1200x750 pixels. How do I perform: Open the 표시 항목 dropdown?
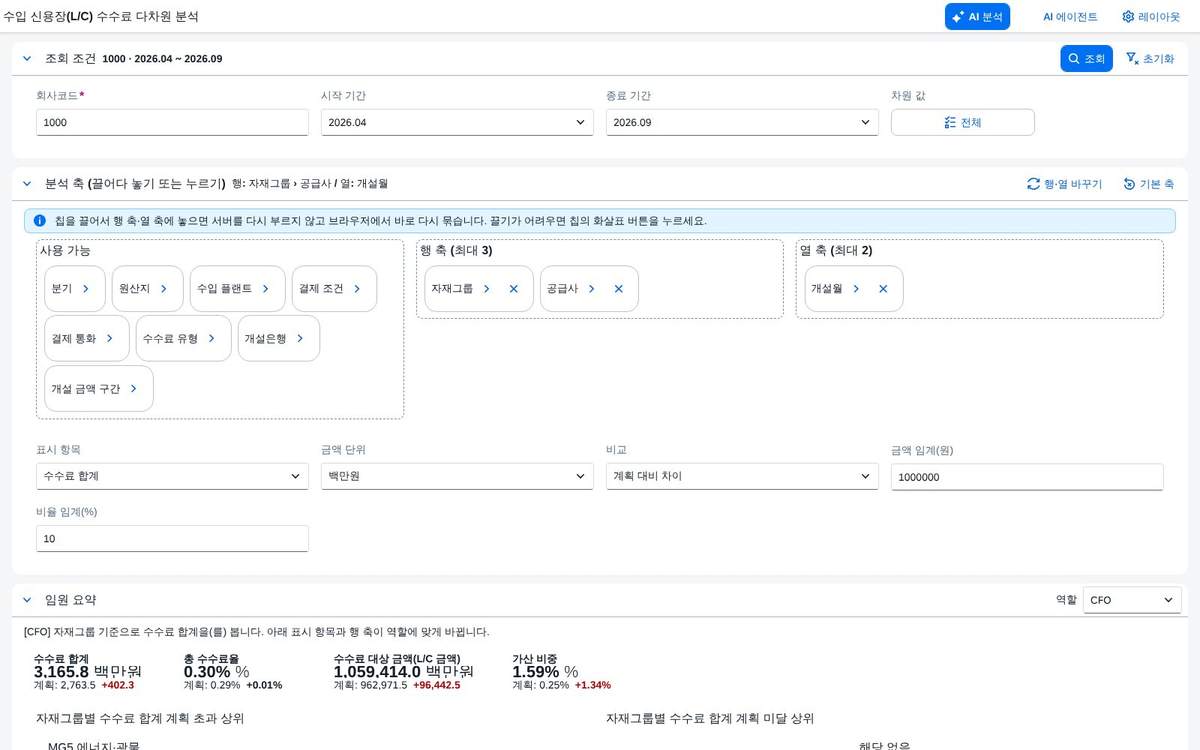click(172, 476)
